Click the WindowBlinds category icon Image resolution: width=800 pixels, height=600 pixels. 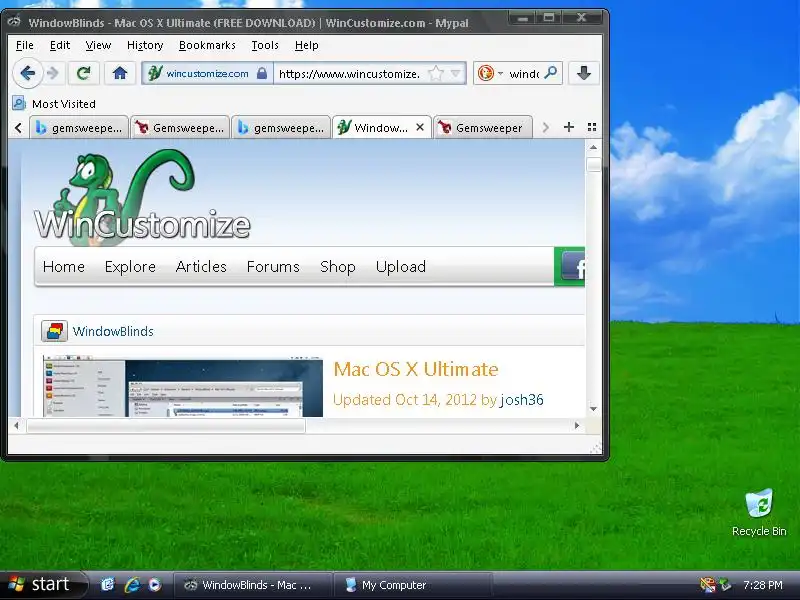click(x=54, y=331)
